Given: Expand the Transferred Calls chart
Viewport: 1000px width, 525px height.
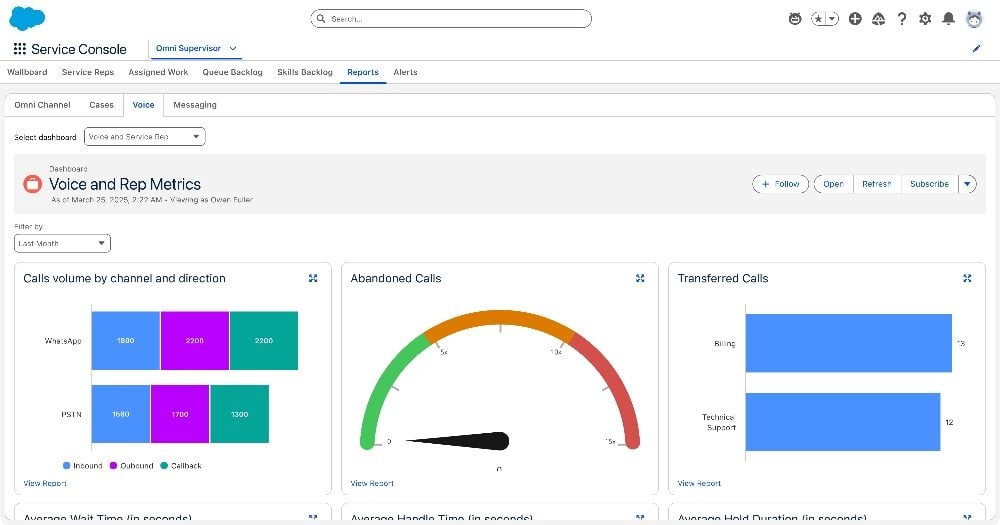Looking at the screenshot, I should click(967, 278).
